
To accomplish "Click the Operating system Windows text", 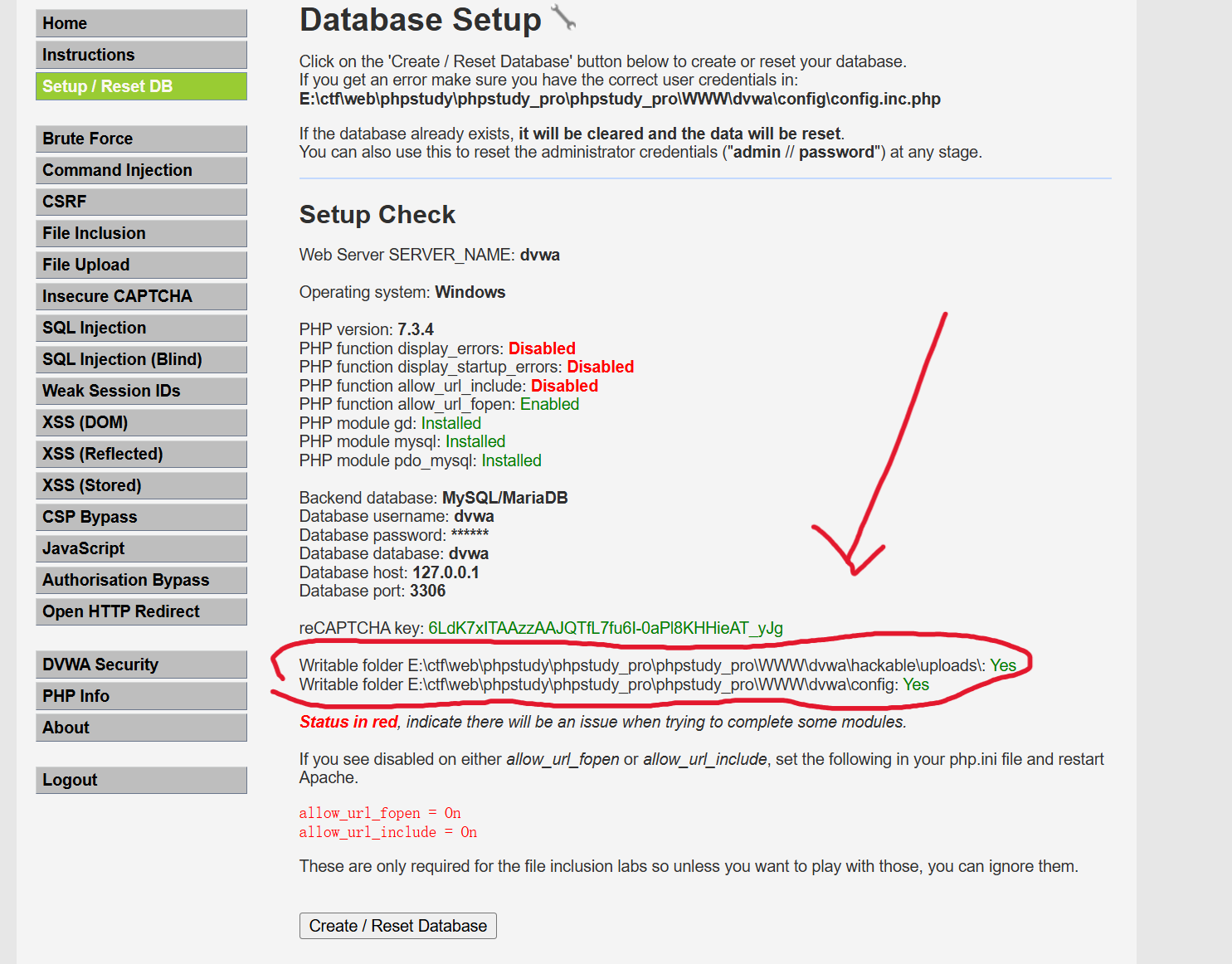I will [402, 292].
